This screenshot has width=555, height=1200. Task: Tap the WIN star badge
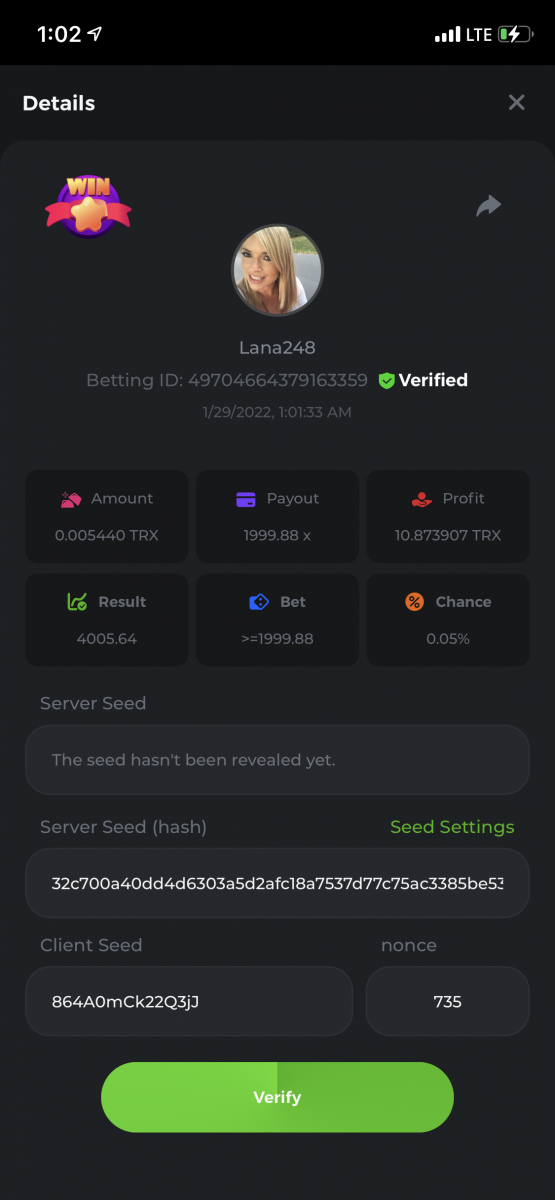coord(88,205)
